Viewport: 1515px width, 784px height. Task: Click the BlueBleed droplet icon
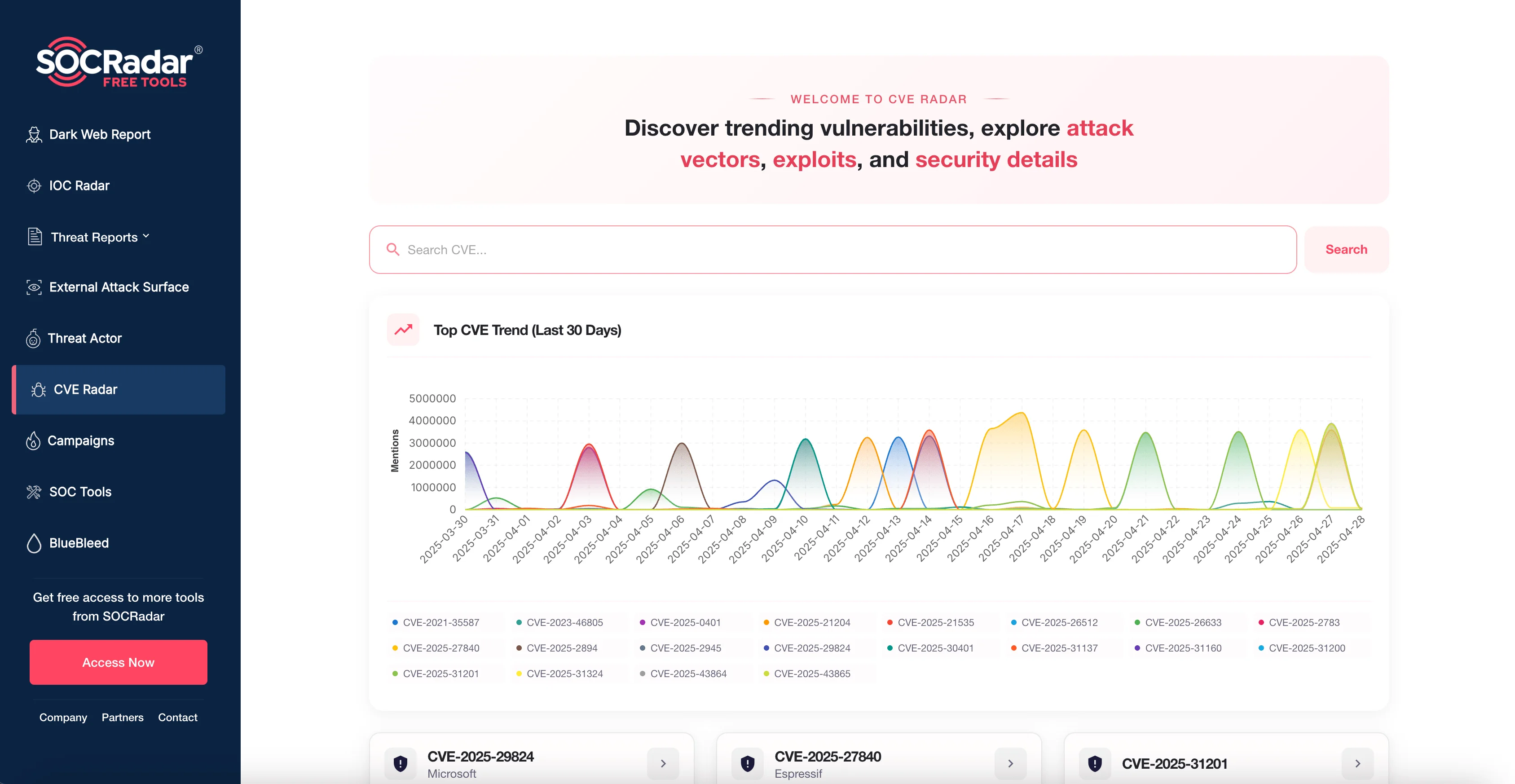(x=34, y=543)
